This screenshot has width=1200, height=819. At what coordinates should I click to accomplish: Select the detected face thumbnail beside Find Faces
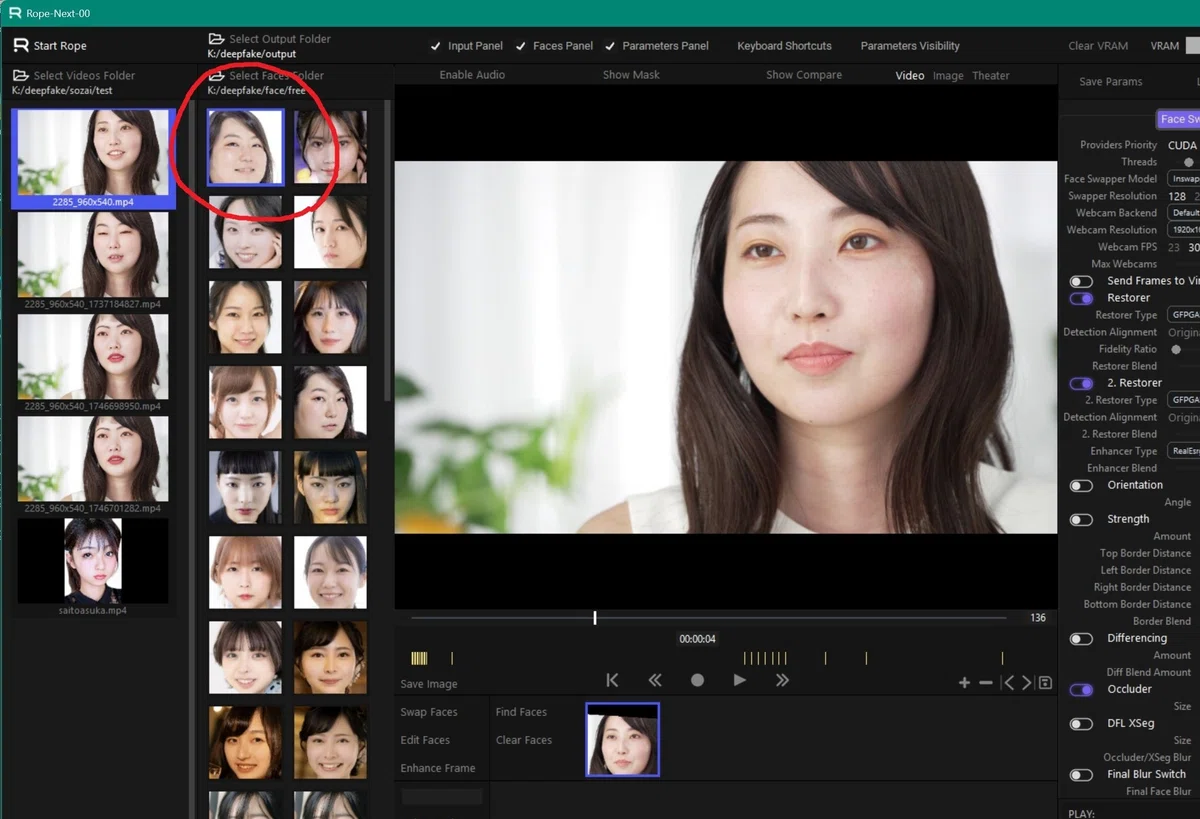coord(622,740)
